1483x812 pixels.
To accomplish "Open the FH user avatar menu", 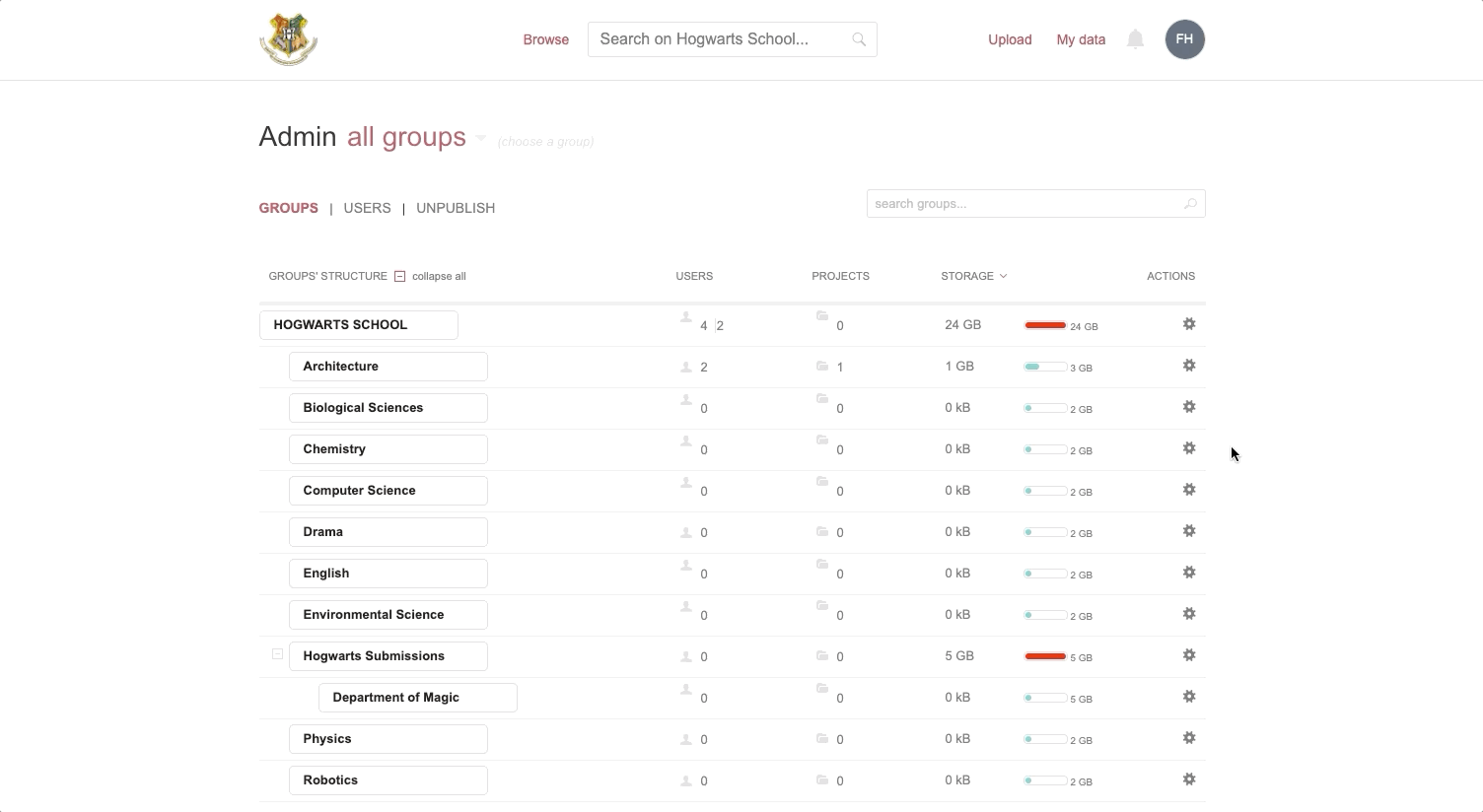I will click(1185, 39).
